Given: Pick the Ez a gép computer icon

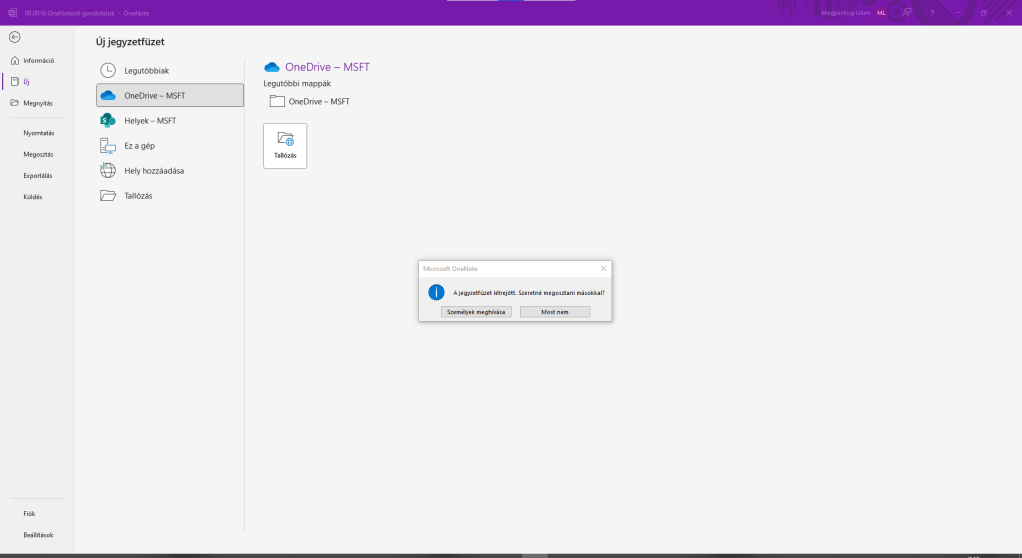Looking at the screenshot, I should tap(108, 145).
